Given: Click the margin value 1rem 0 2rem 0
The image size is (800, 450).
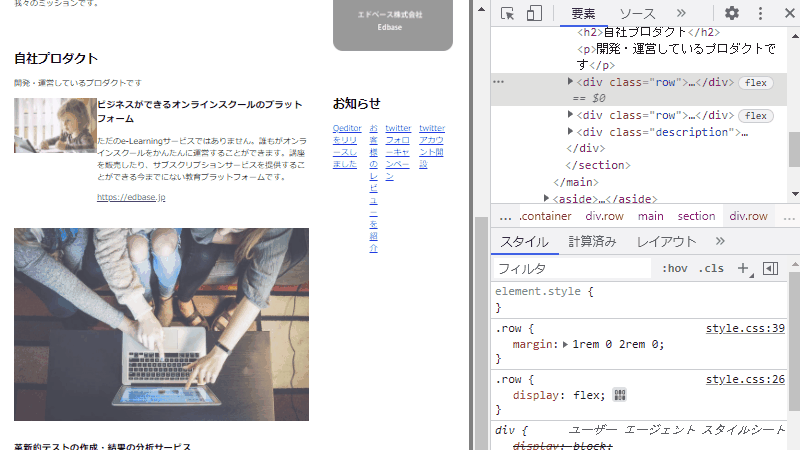Looking at the screenshot, I should tap(618, 344).
